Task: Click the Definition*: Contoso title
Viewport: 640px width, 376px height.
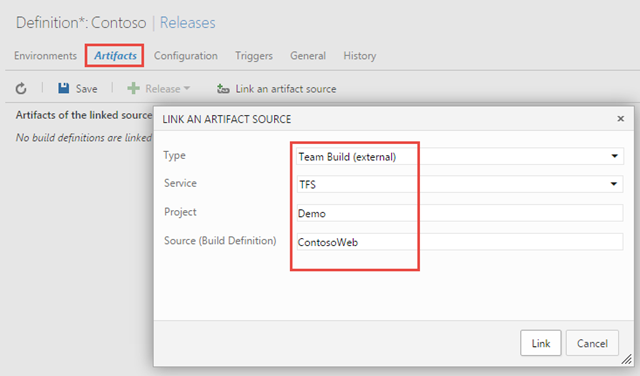Action: (81, 23)
